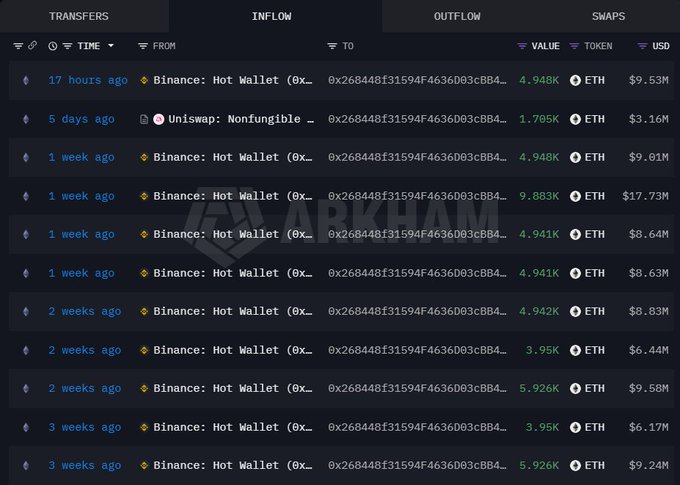The image size is (680, 485).
Task: Open the FROM column filter
Action: pos(143,46)
